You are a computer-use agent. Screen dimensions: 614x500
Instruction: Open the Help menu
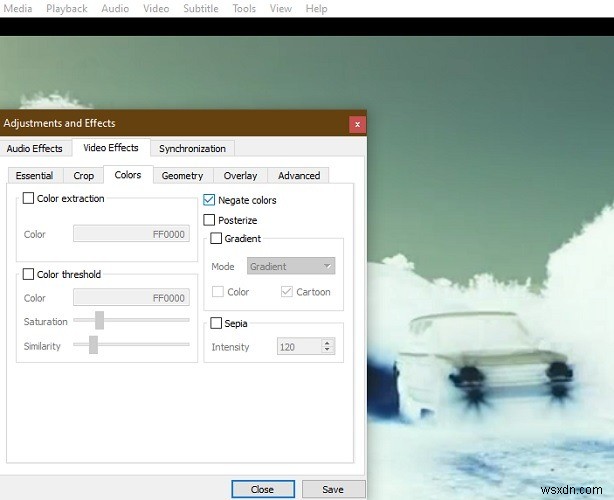[316, 8]
